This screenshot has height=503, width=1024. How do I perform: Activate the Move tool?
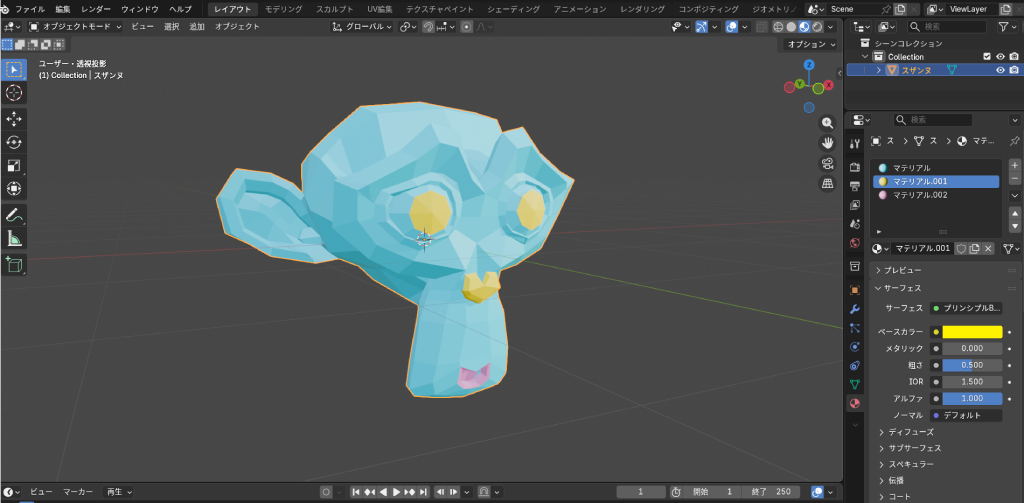click(x=14, y=119)
